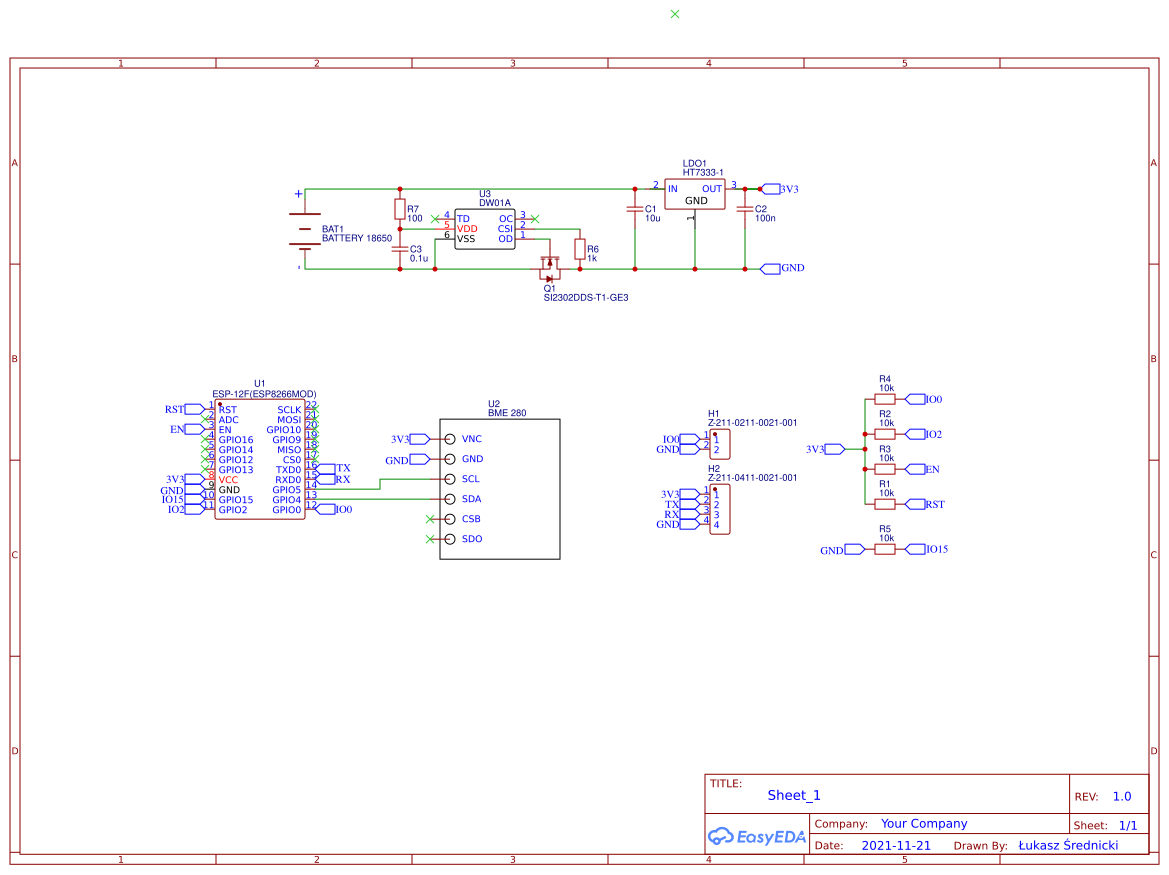This screenshot has height=875, width=1169.
Task: Click the BAT1 battery symbol
Action: point(299,230)
